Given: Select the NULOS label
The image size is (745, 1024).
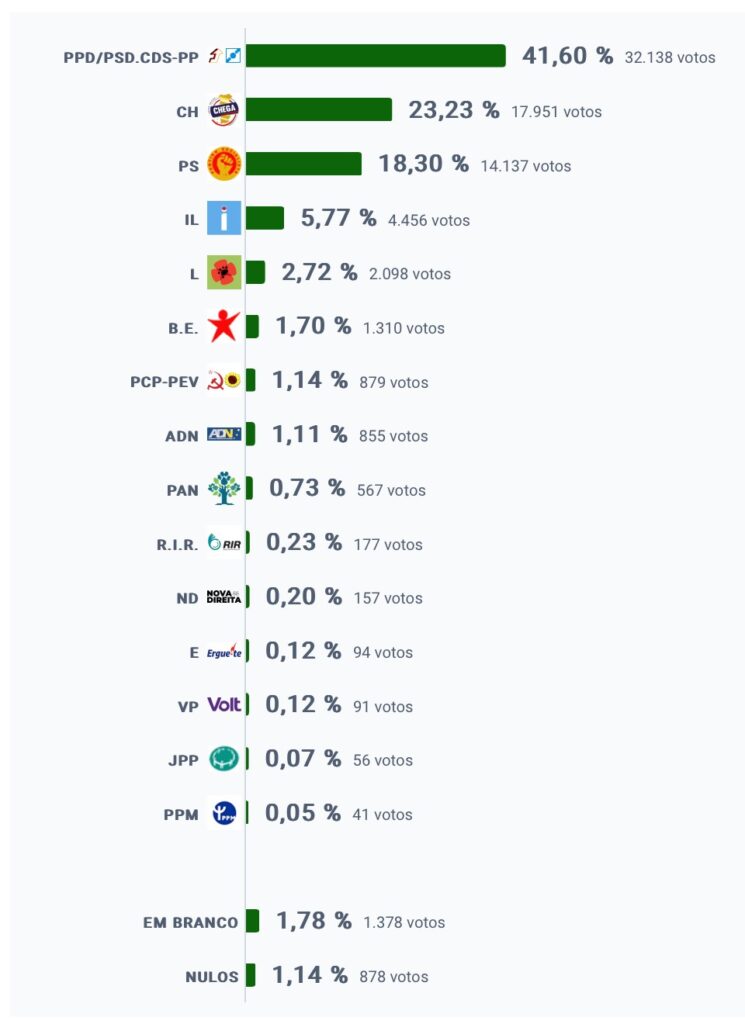Looking at the screenshot, I should pos(212,976).
